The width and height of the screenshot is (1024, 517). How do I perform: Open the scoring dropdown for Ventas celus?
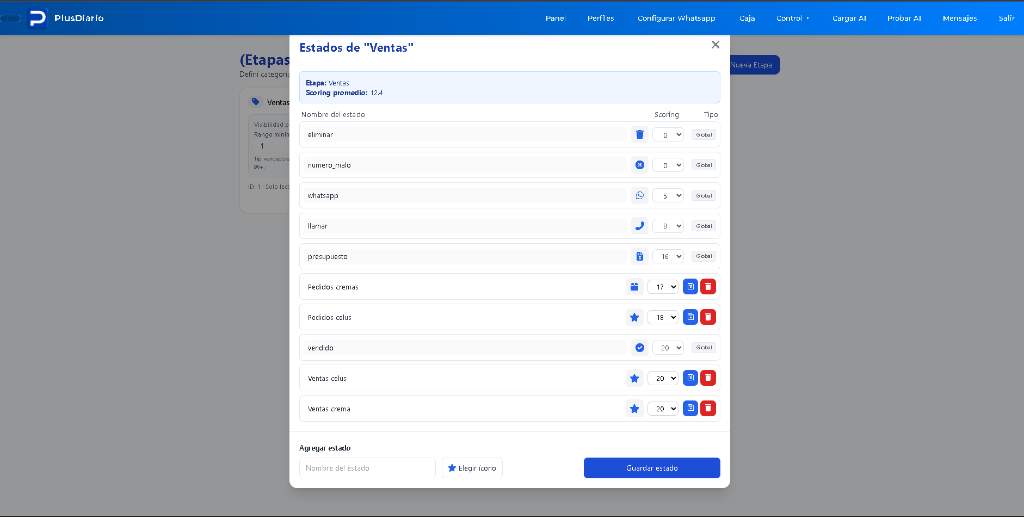[663, 378]
